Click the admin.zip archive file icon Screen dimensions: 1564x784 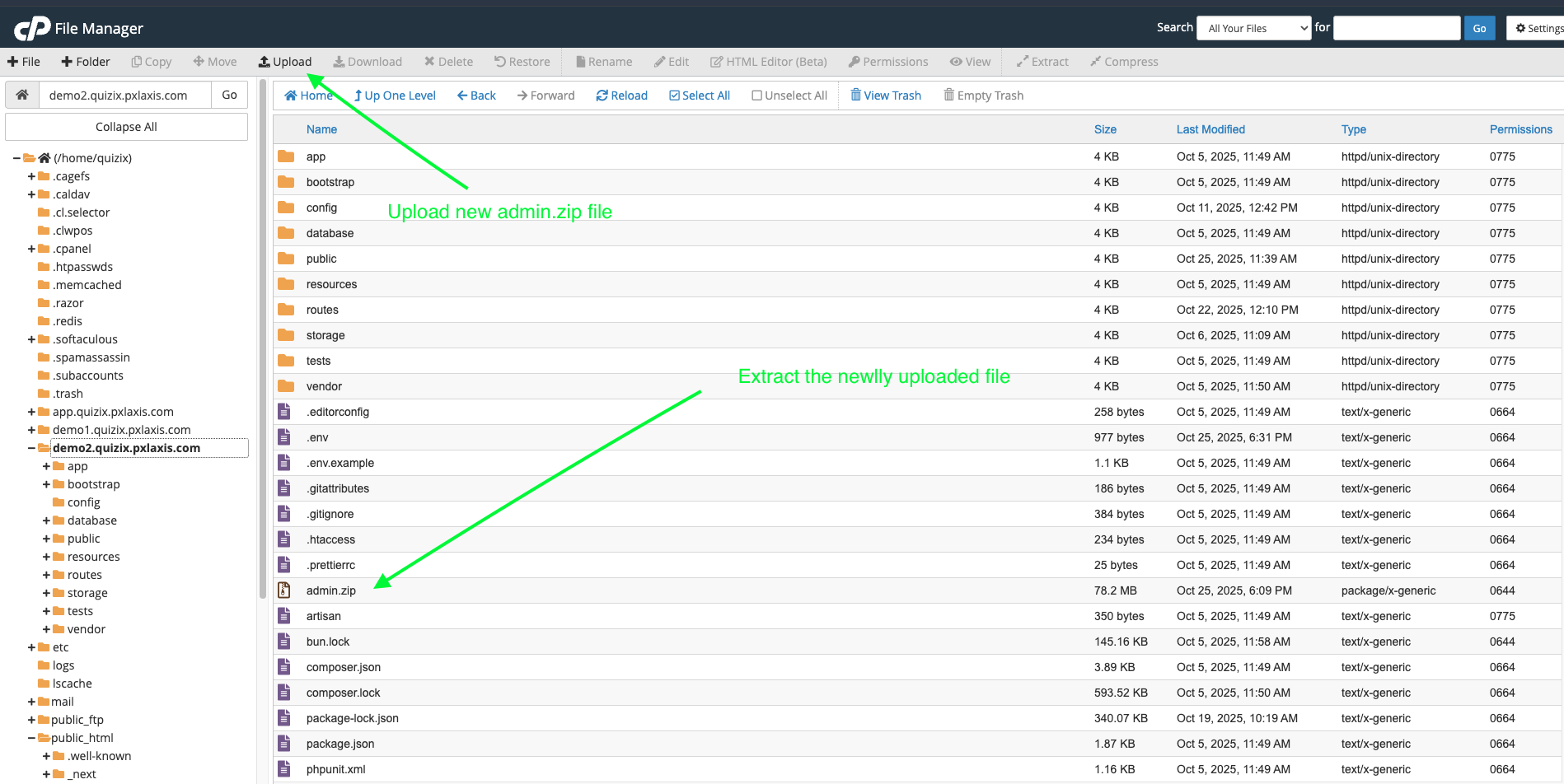tap(284, 590)
